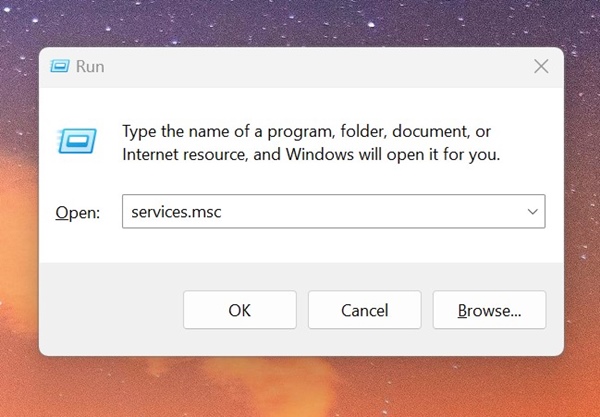Image resolution: width=600 pixels, height=417 pixels.
Task: Expand the Open command history dropdown arrow
Action: coord(533,212)
